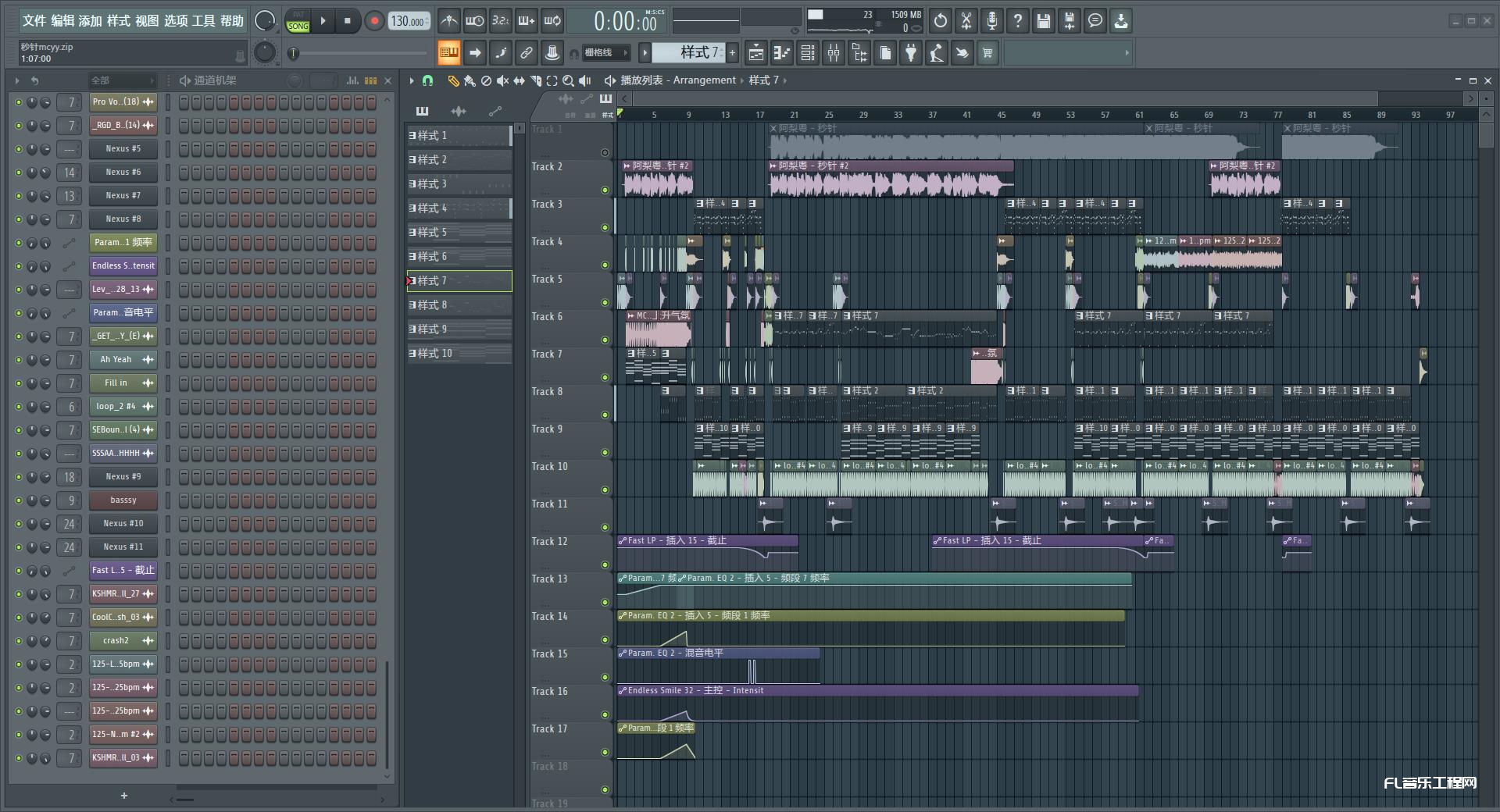Select the playlist paint brush tool
1500x812 pixels.
coord(470,80)
